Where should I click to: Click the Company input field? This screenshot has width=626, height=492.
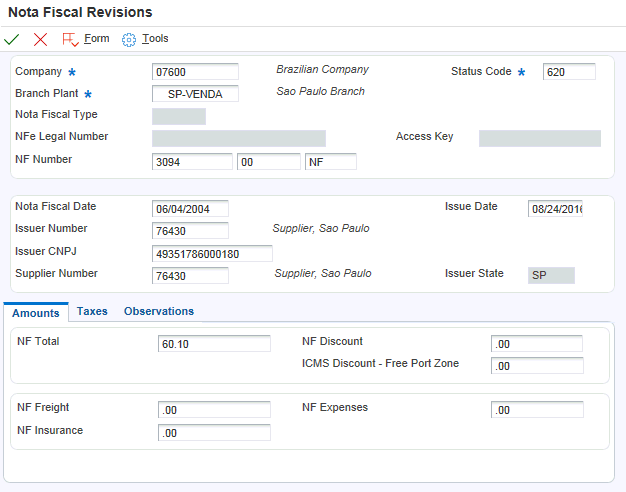pyautogui.click(x=195, y=72)
